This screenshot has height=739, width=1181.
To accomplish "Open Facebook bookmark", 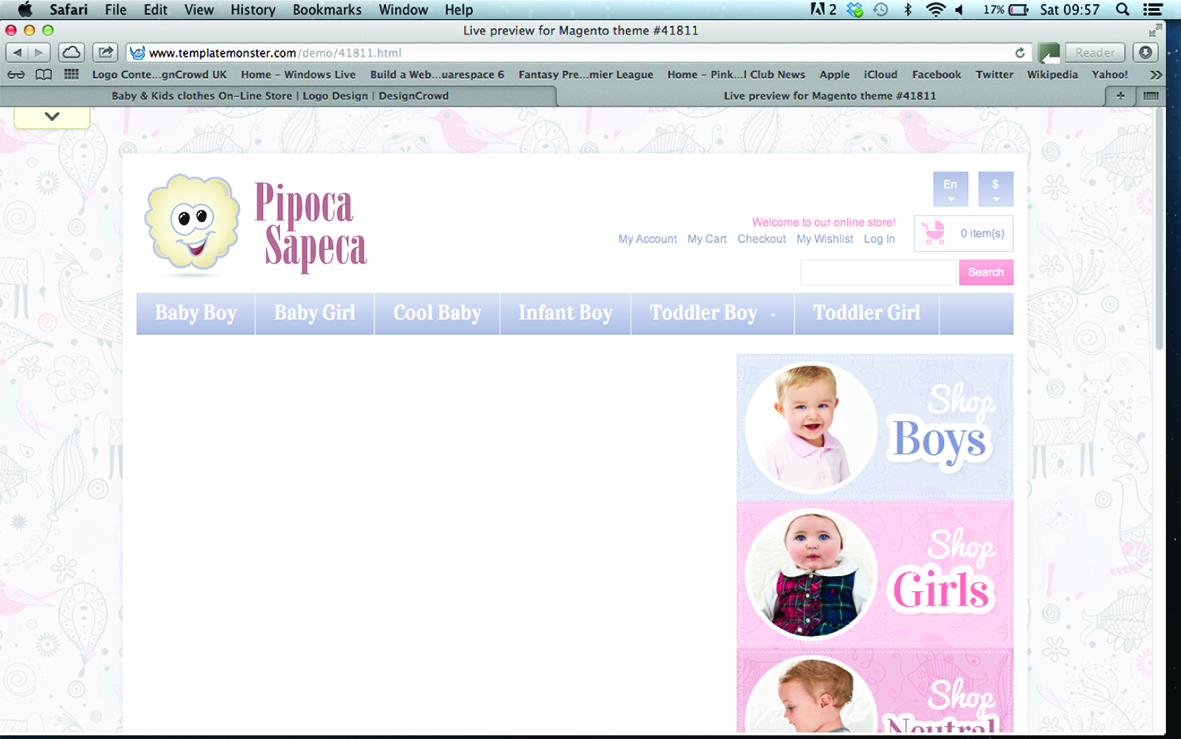I will coord(936,75).
